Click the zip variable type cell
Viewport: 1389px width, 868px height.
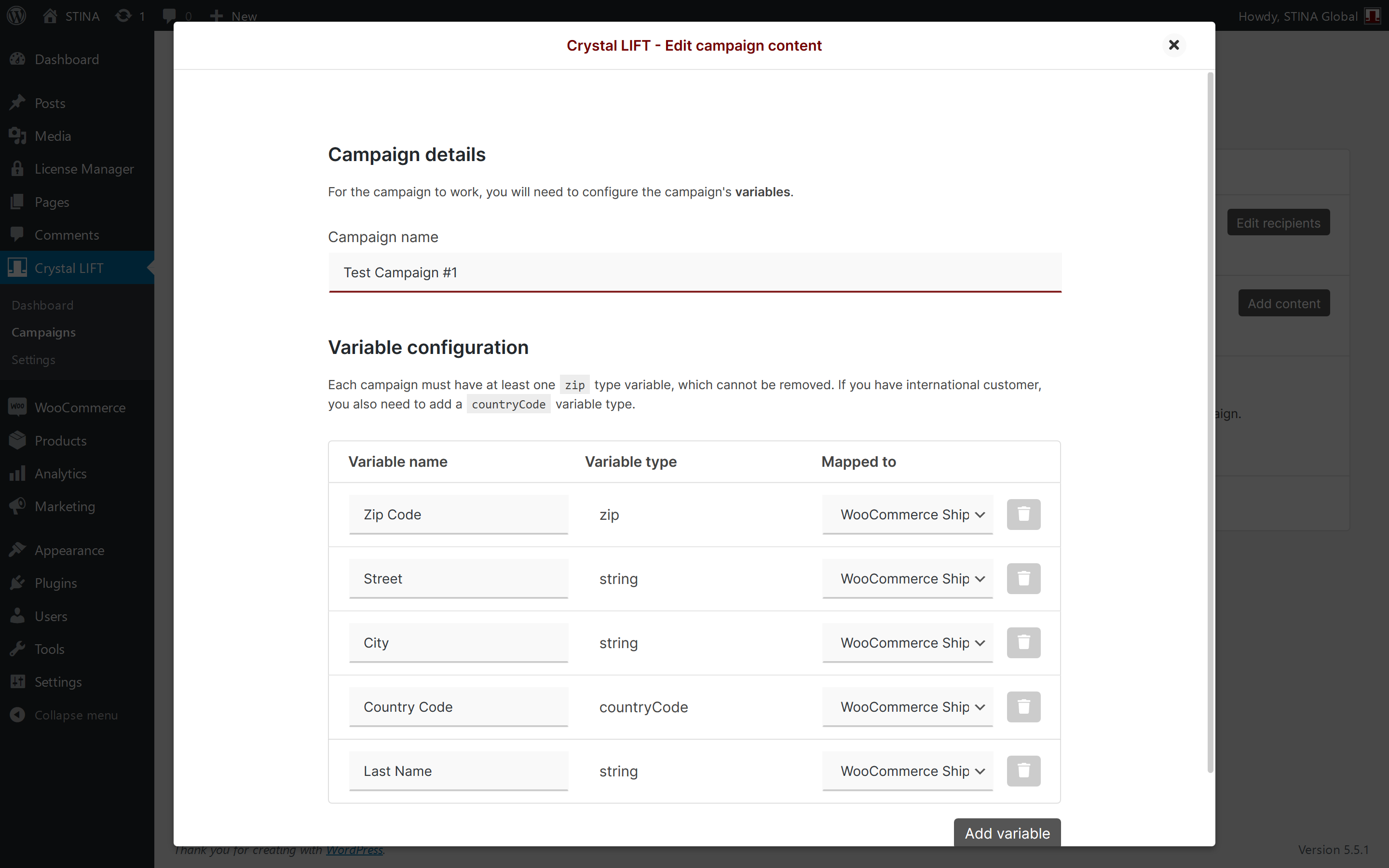609,515
